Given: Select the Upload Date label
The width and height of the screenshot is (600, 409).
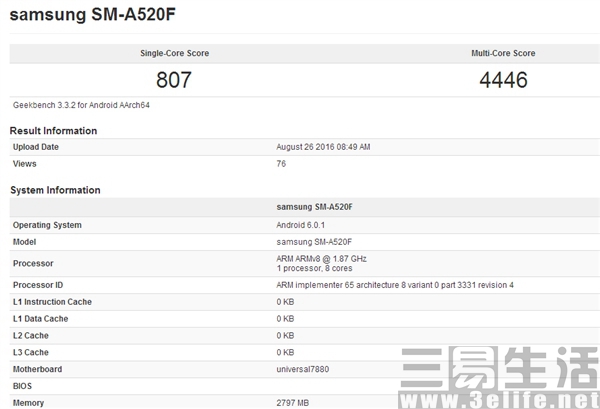Looking at the screenshot, I should pos(36,147).
